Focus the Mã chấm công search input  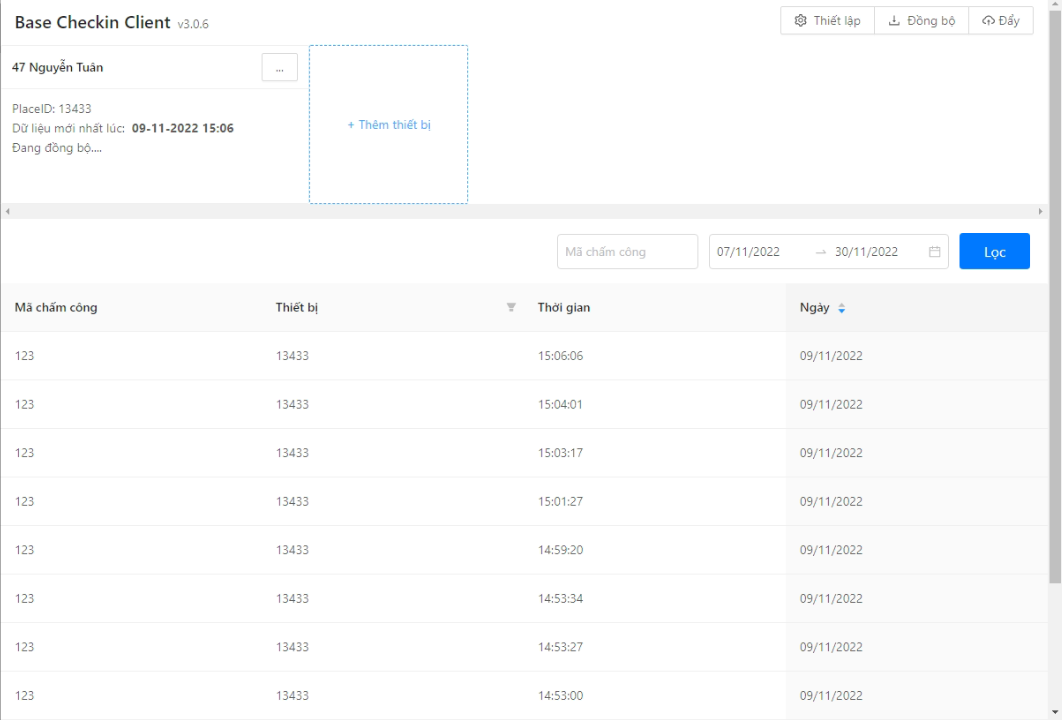627,252
